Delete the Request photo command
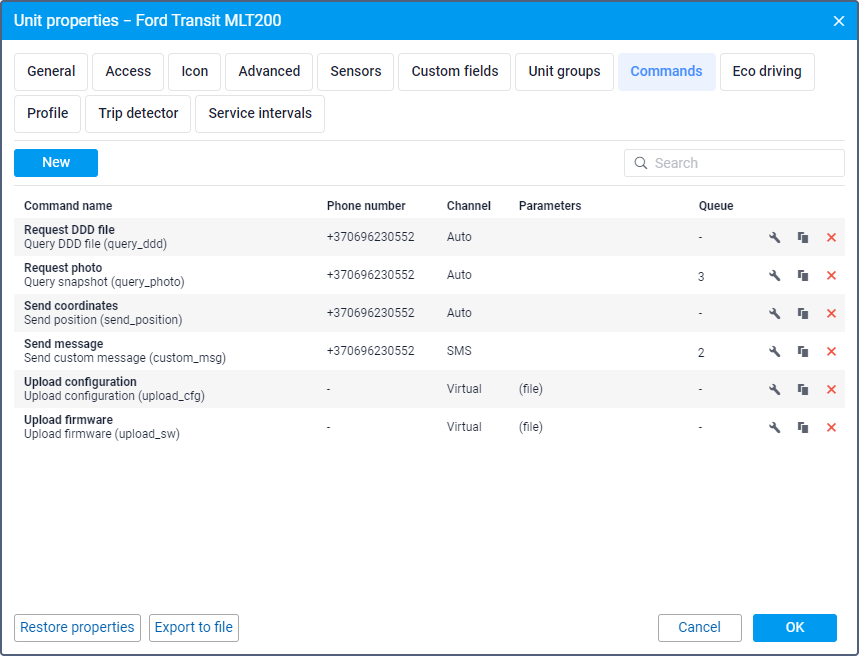Viewport: 859px width, 656px height. 831,275
